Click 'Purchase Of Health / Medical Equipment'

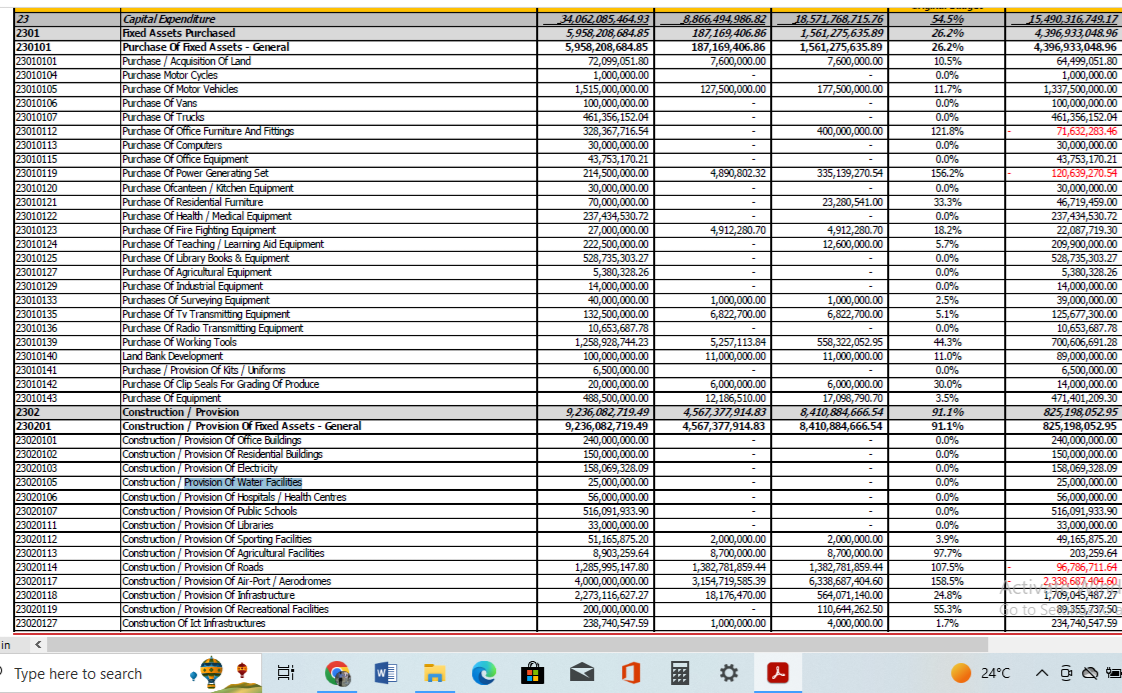point(207,216)
